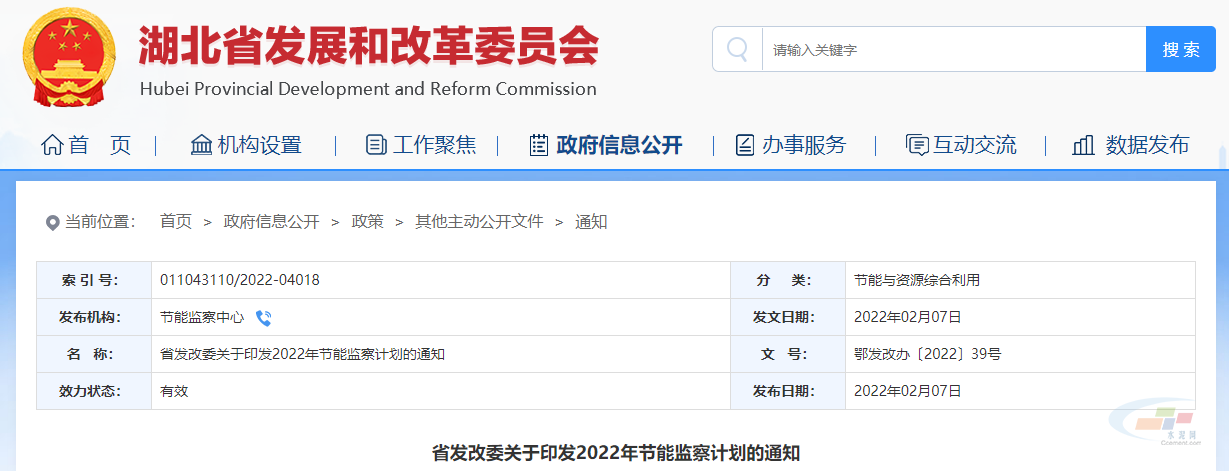Click the chat icon beside 互动交流
Viewport: 1229px width, 471px height.
coord(916,145)
